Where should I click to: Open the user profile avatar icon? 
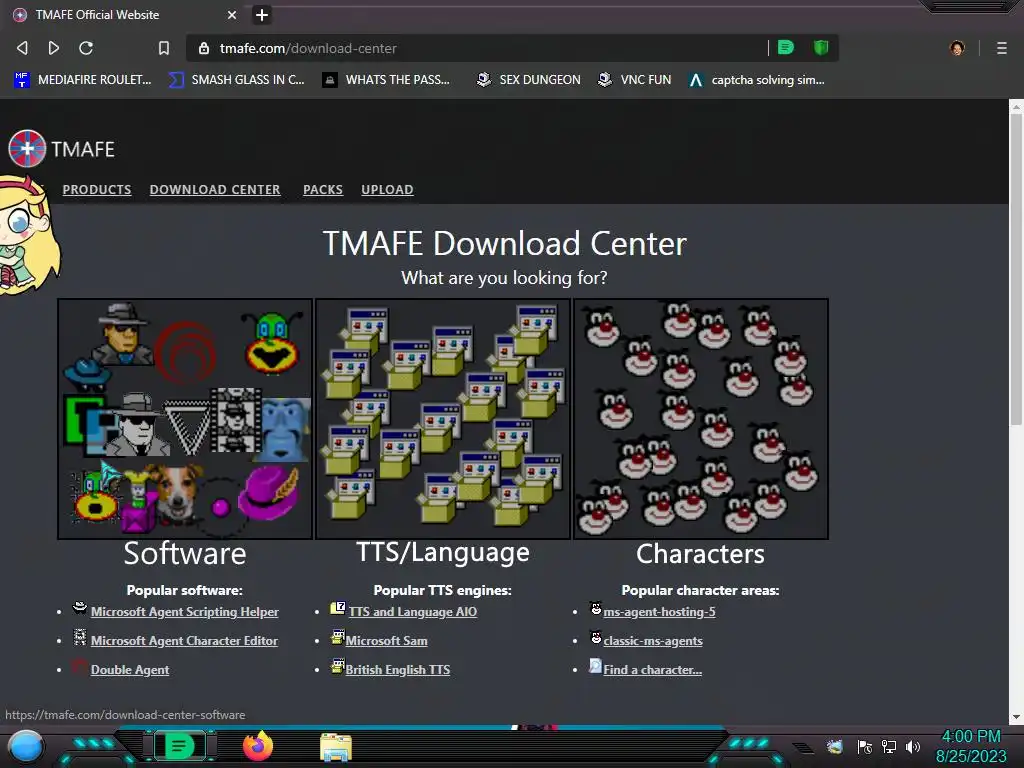(957, 48)
